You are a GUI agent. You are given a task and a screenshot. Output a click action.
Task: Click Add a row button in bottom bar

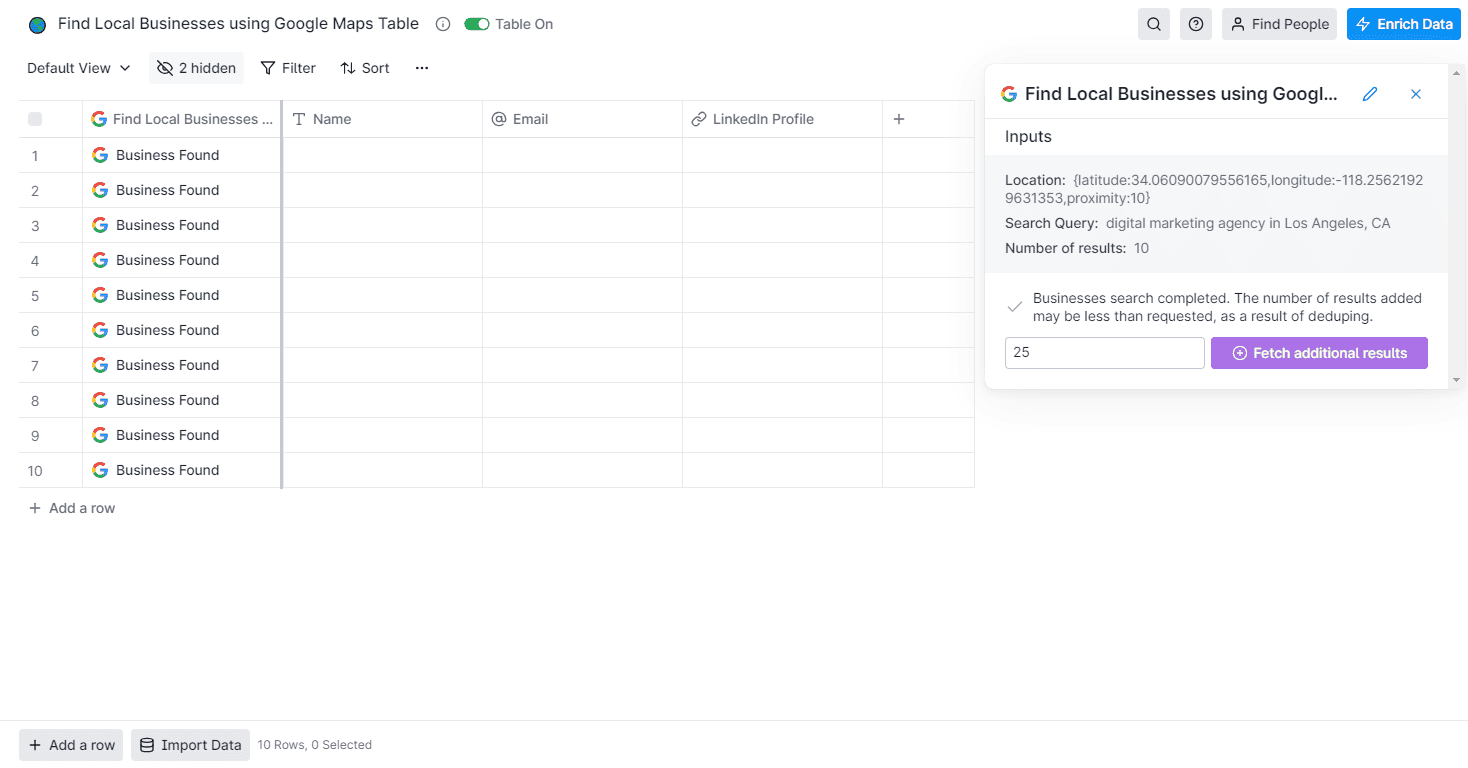[70, 745]
